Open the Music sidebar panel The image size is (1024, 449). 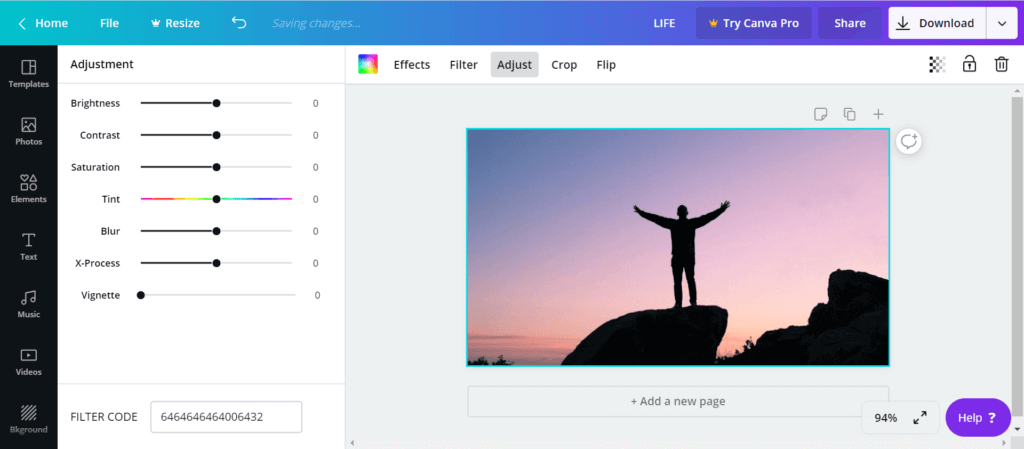coord(29,303)
